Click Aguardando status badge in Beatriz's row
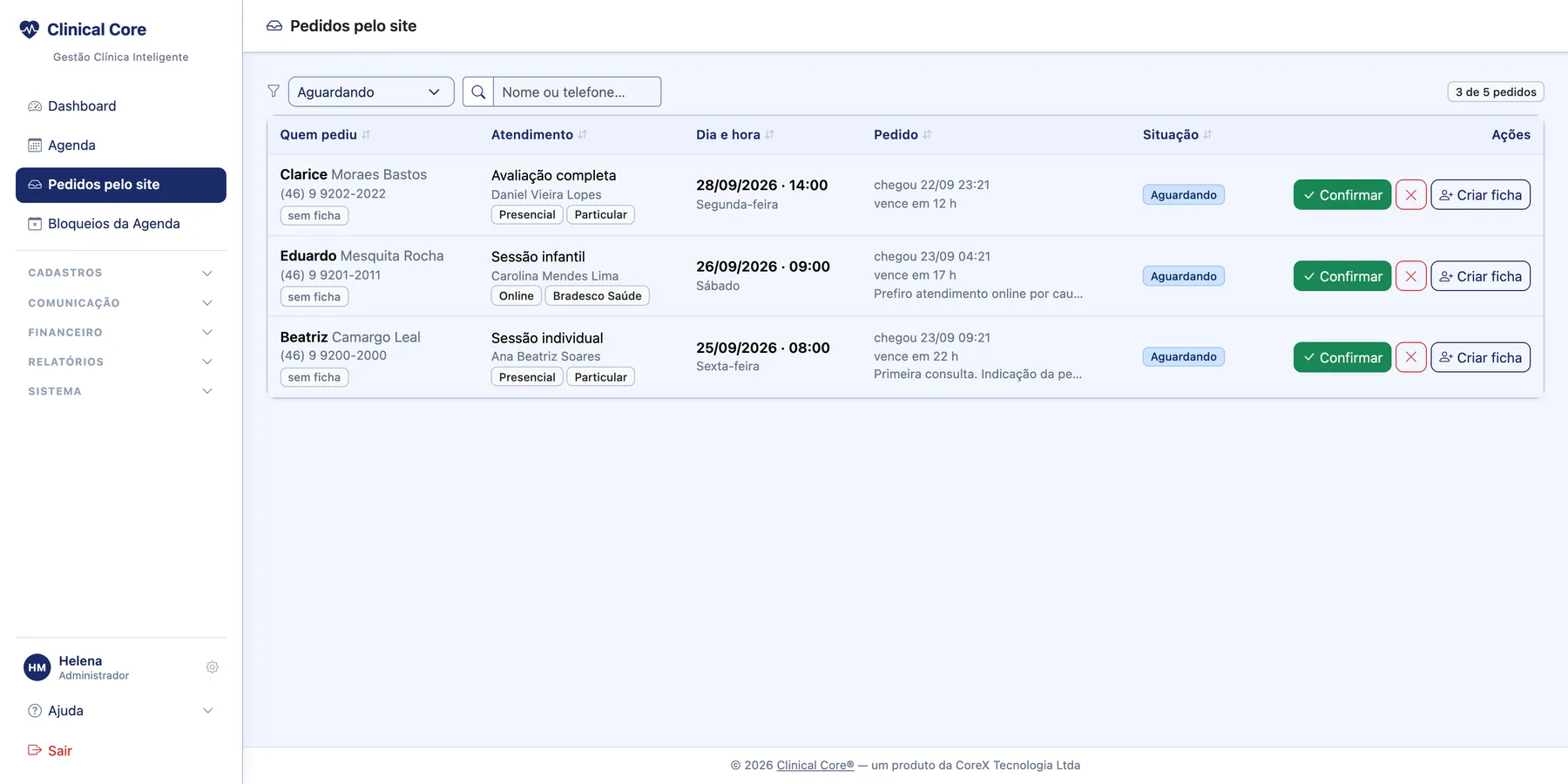1568x784 pixels. [1183, 357]
